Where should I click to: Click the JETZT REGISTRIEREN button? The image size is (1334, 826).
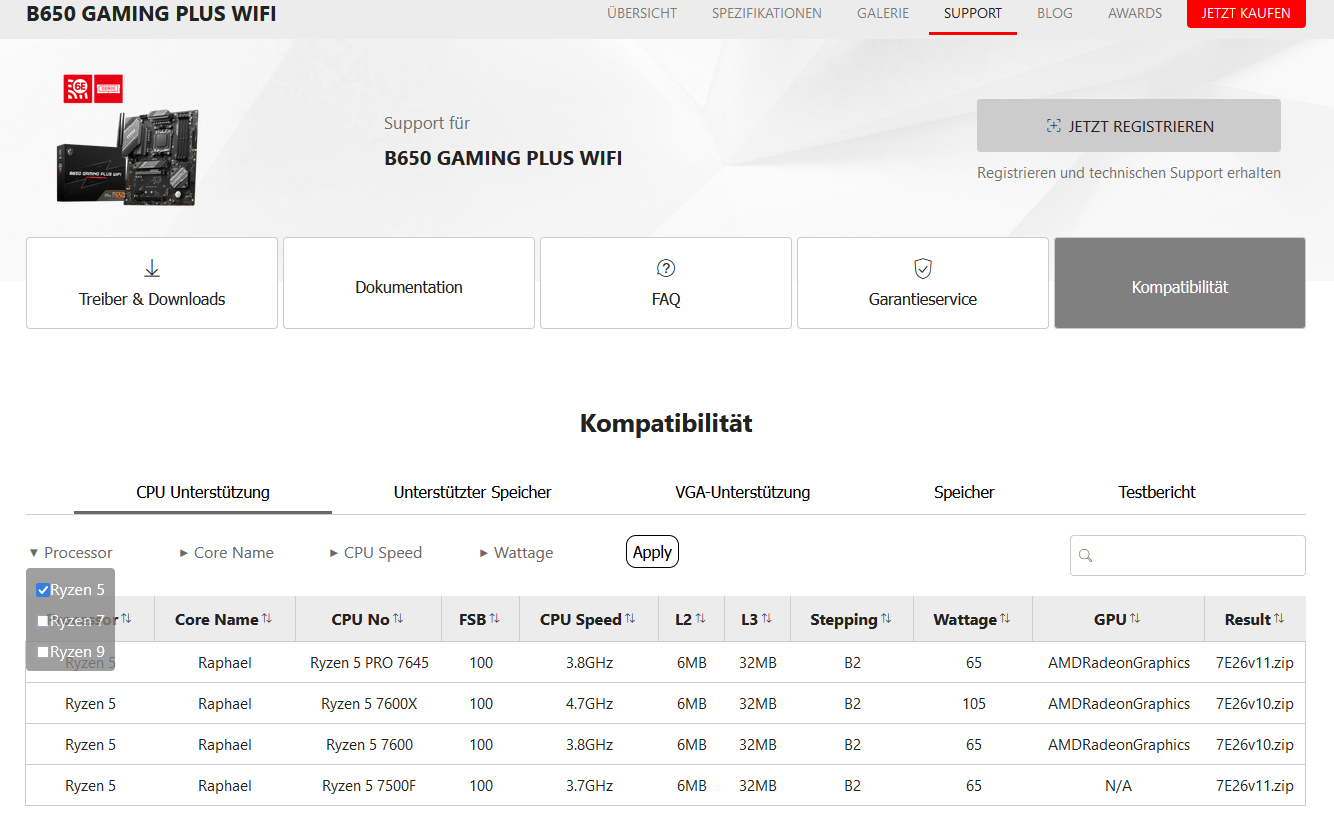1129,126
